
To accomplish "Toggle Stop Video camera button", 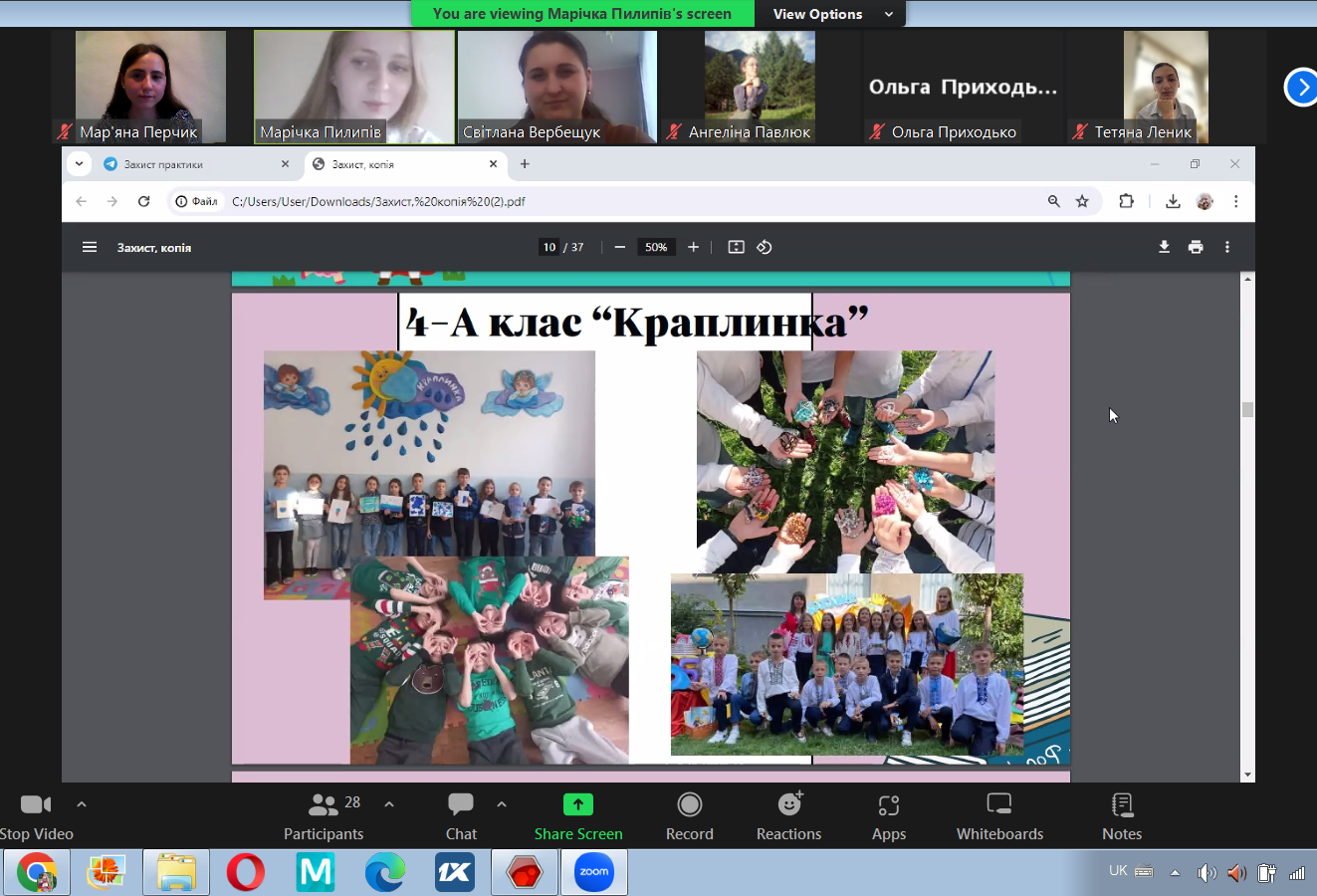I will pos(36,815).
